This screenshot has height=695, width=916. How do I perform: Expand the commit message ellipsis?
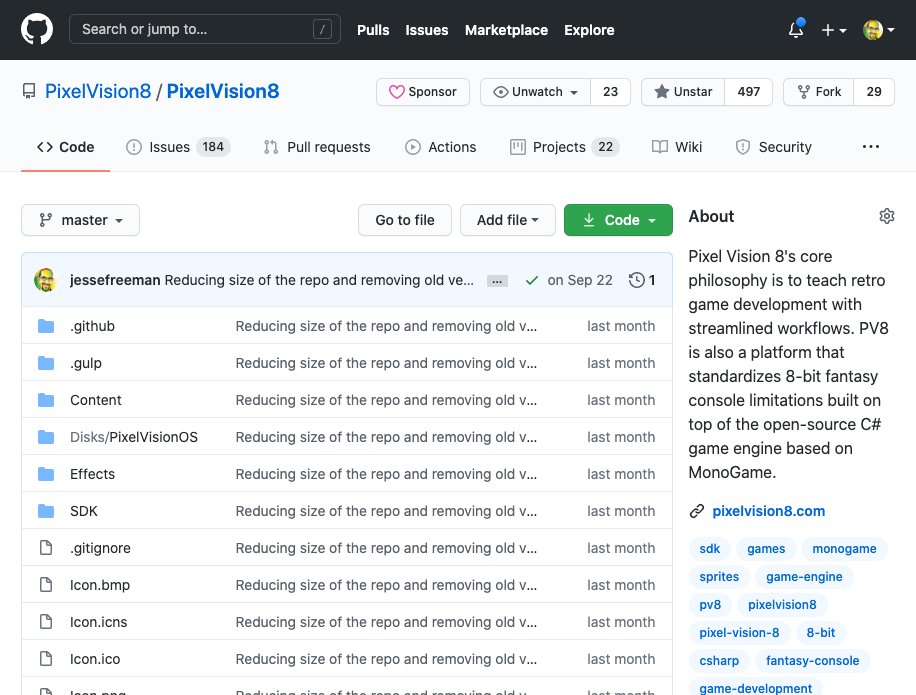click(x=497, y=282)
